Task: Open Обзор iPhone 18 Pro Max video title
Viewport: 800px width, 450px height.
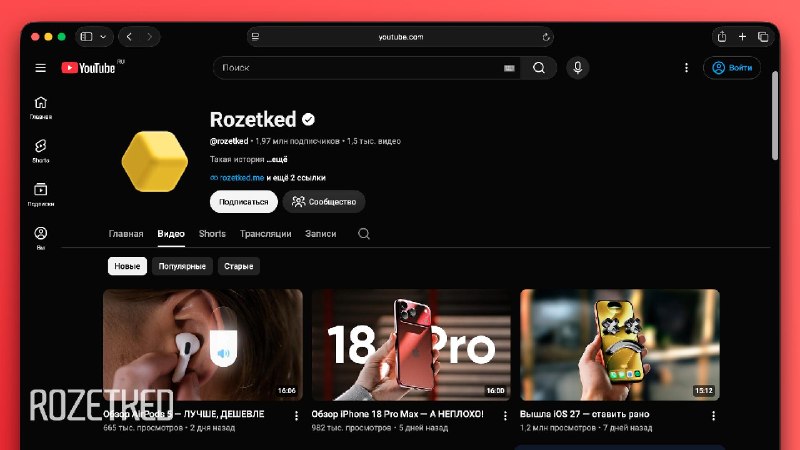Action: (x=397, y=414)
